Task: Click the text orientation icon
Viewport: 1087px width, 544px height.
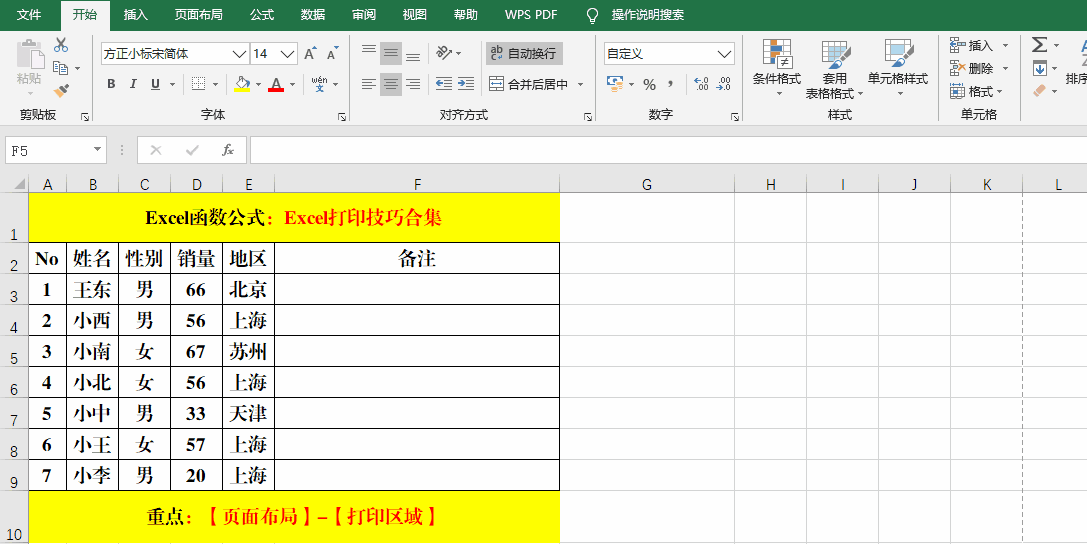Action: coord(444,53)
